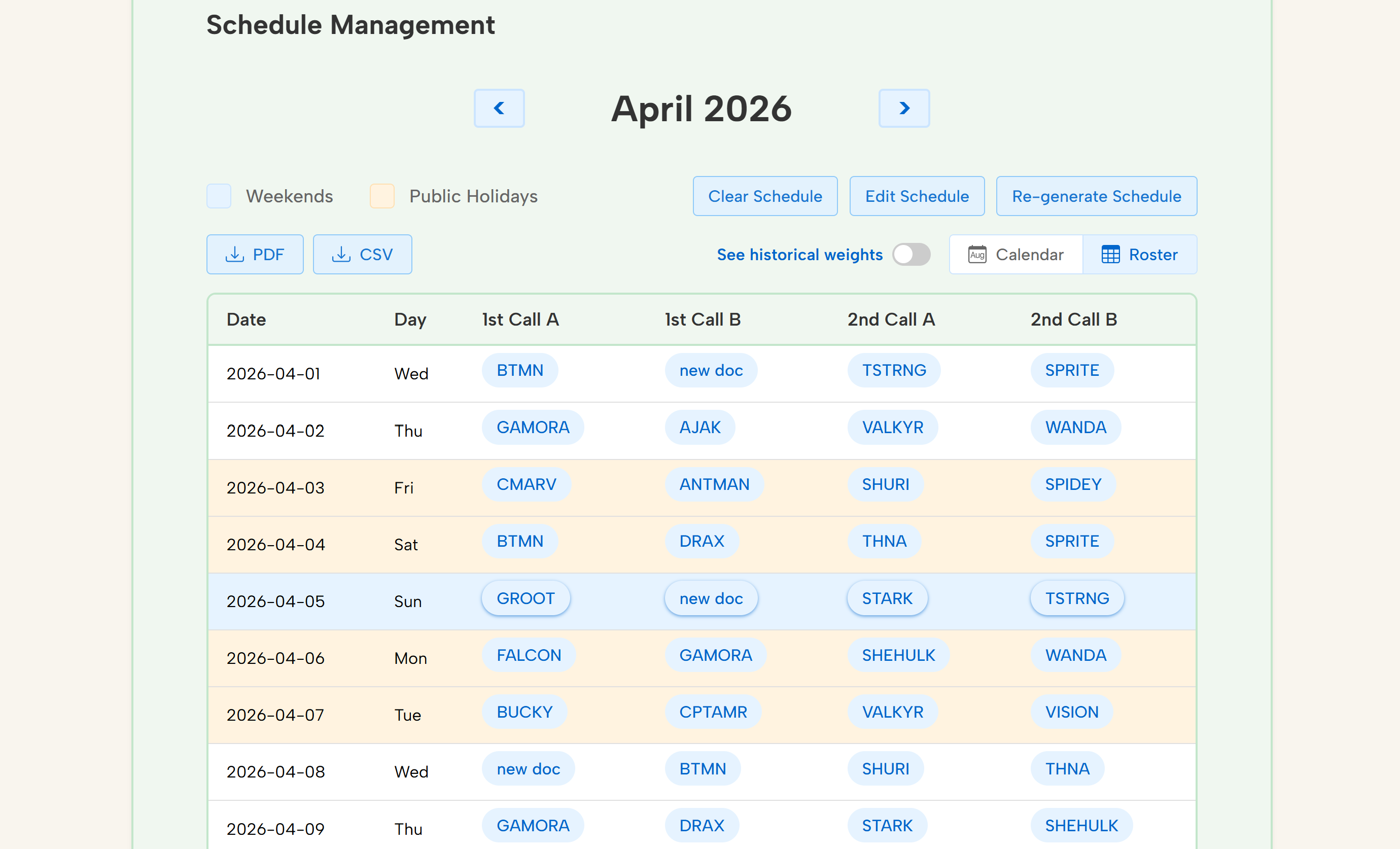This screenshot has height=849, width=1400.
Task: Click the Clear Schedule button
Action: (x=765, y=196)
